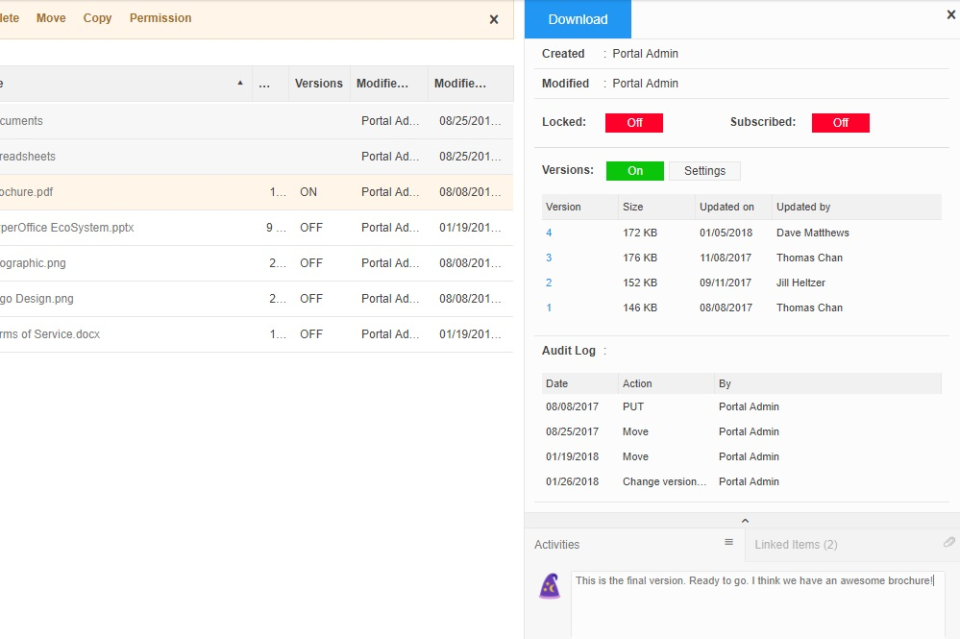Turn off the Versions toggle
This screenshot has width=960, height=639.
[x=634, y=170]
